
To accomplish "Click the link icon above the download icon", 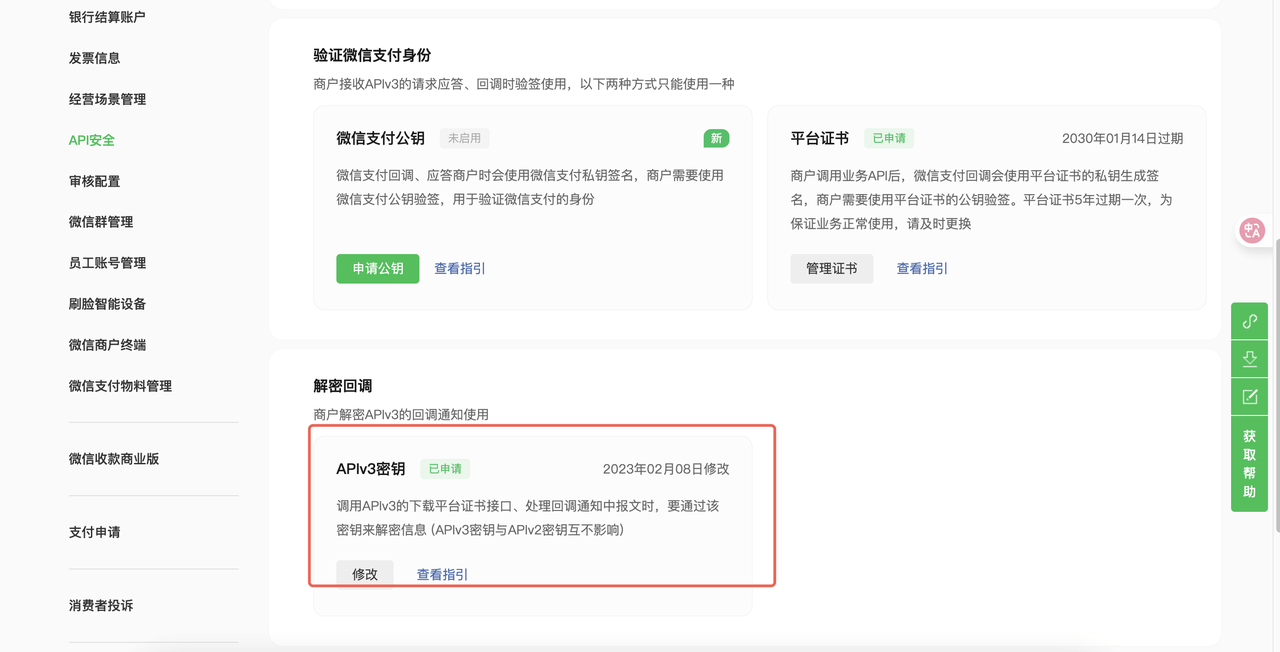I will 1249,321.
